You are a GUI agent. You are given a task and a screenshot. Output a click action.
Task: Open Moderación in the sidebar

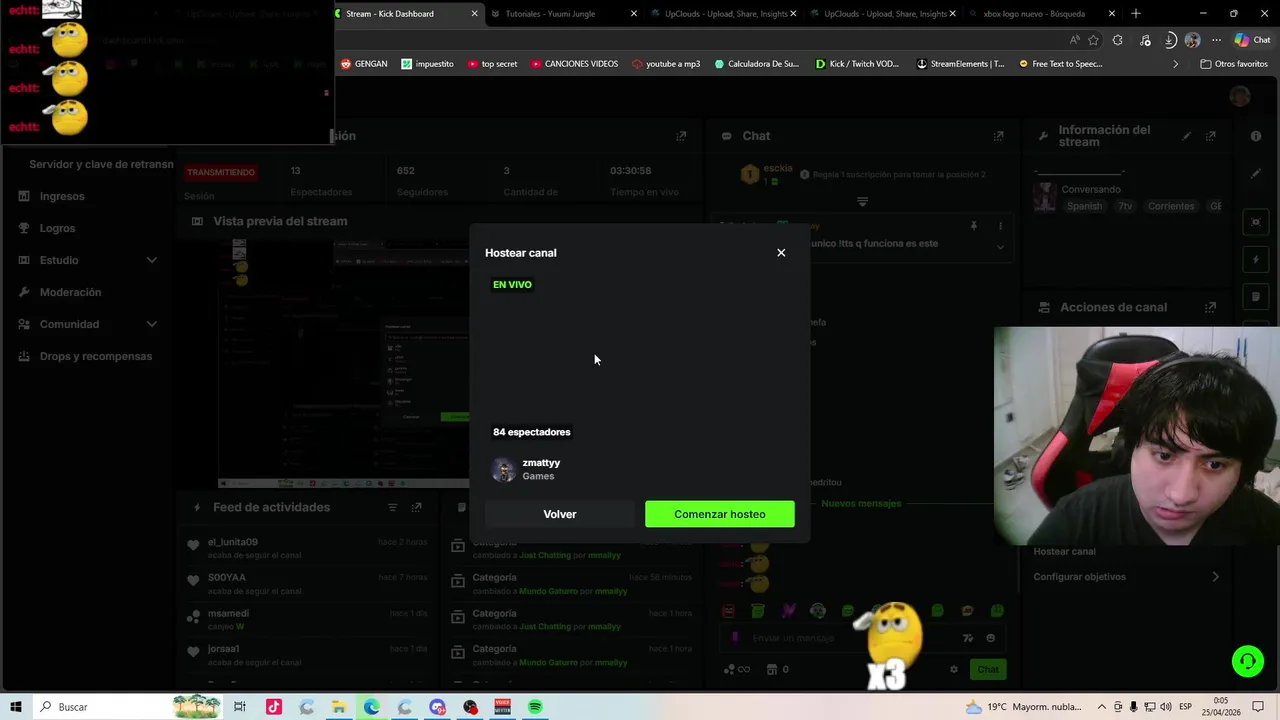pyautogui.click(x=70, y=292)
